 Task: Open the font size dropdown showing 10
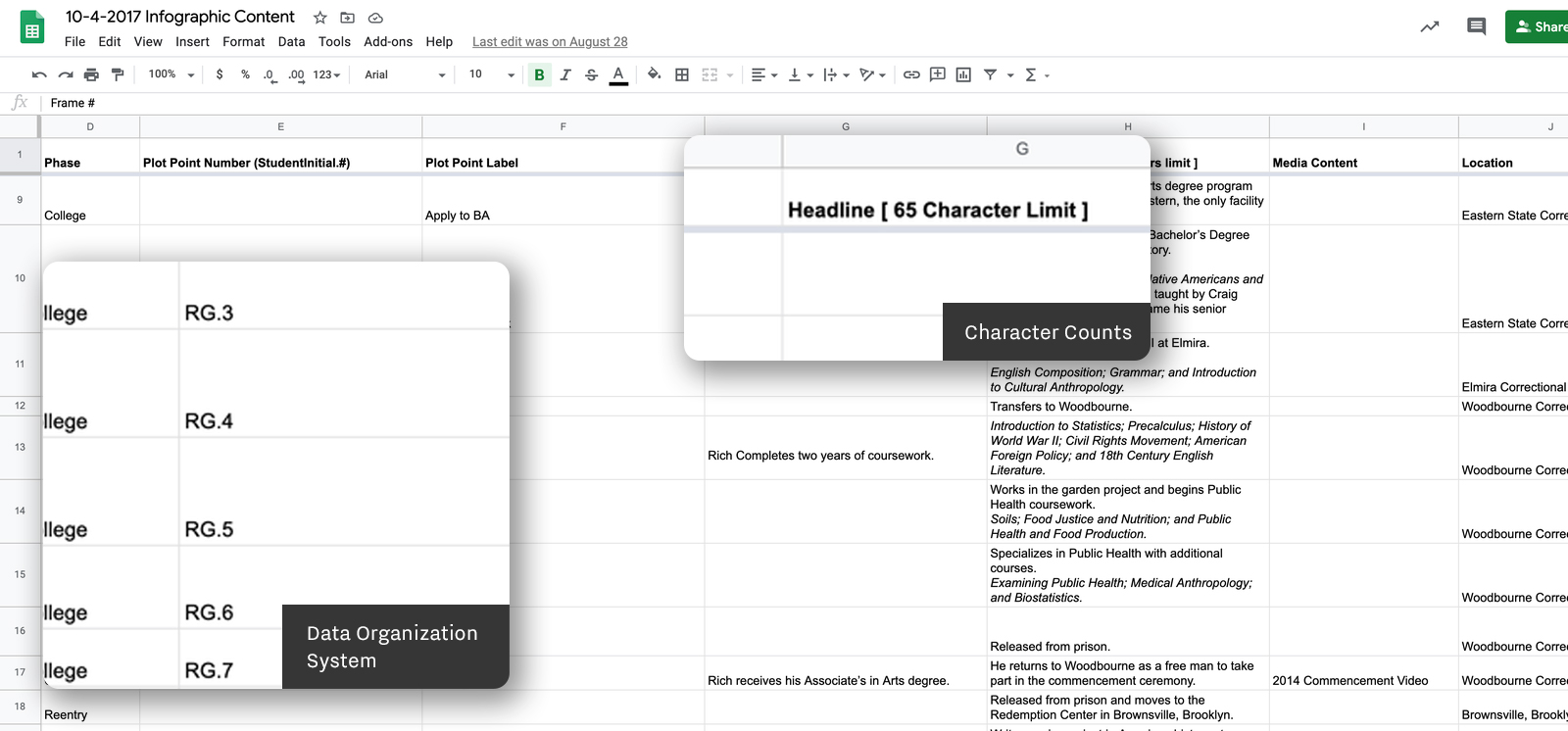pyautogui.click(x=492, y=74)
